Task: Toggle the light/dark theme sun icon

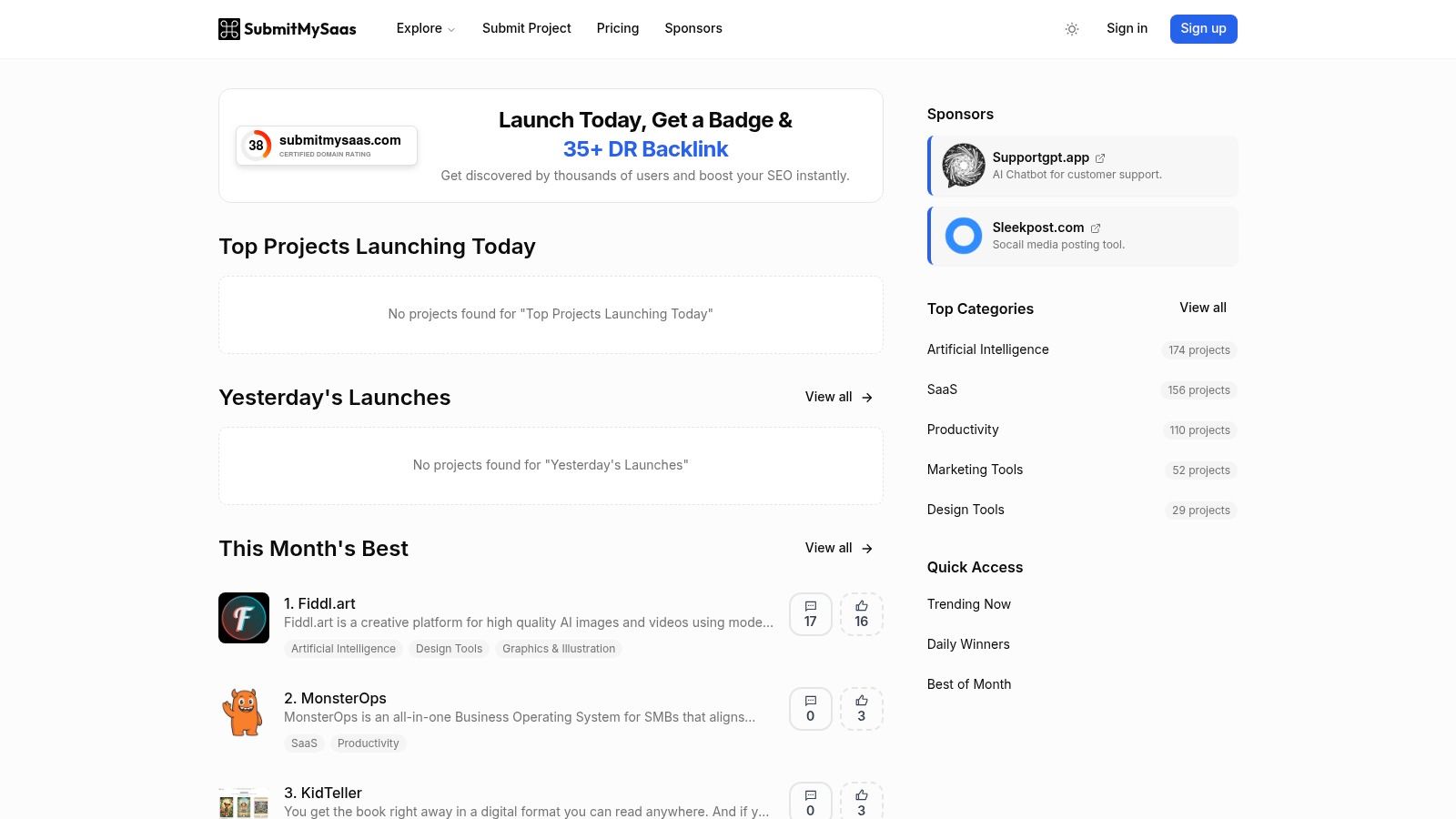Action: (1072, 29)
